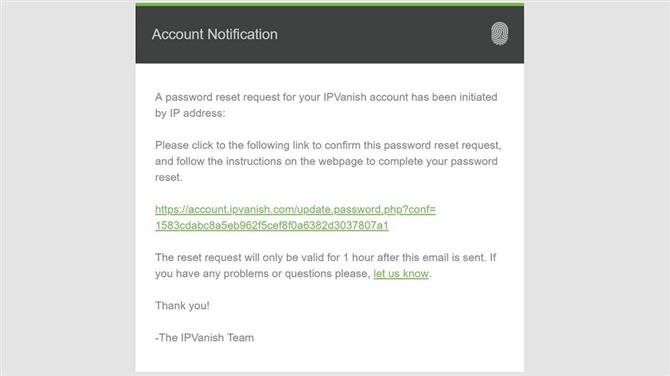Click the 'IPVanish account has been initiated' text
The height and width of the screenshot is (376, 670).
(x=410, y=97)
